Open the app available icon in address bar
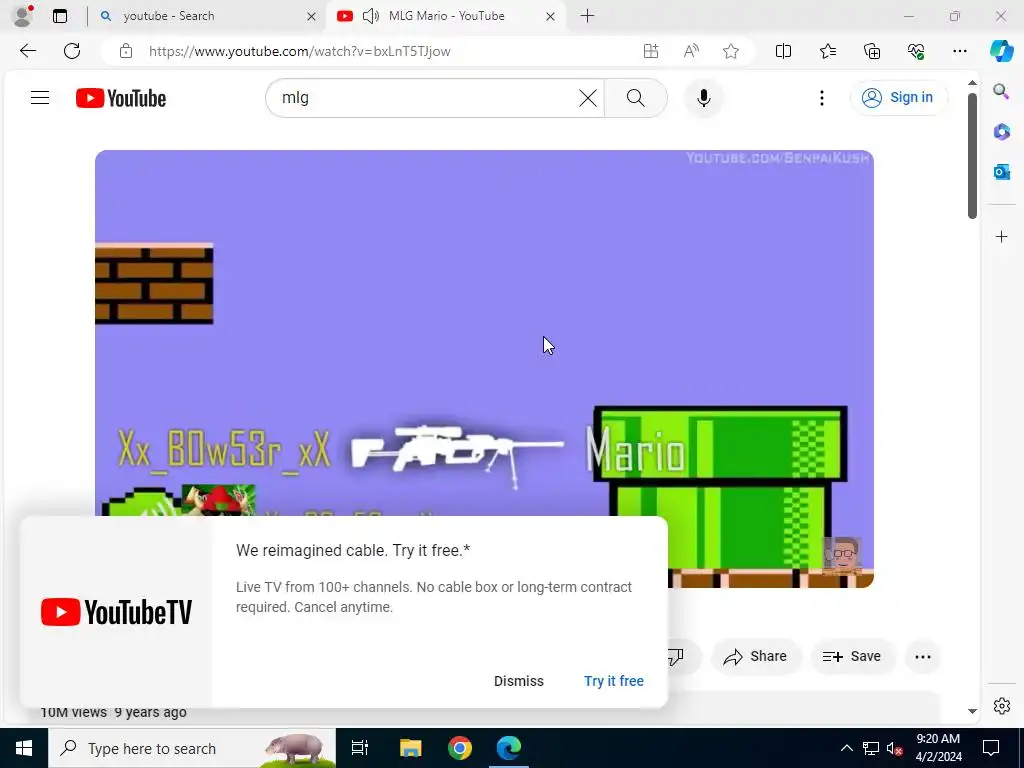The width and height of the screenshot is (1024, 768). pos(650,51)
